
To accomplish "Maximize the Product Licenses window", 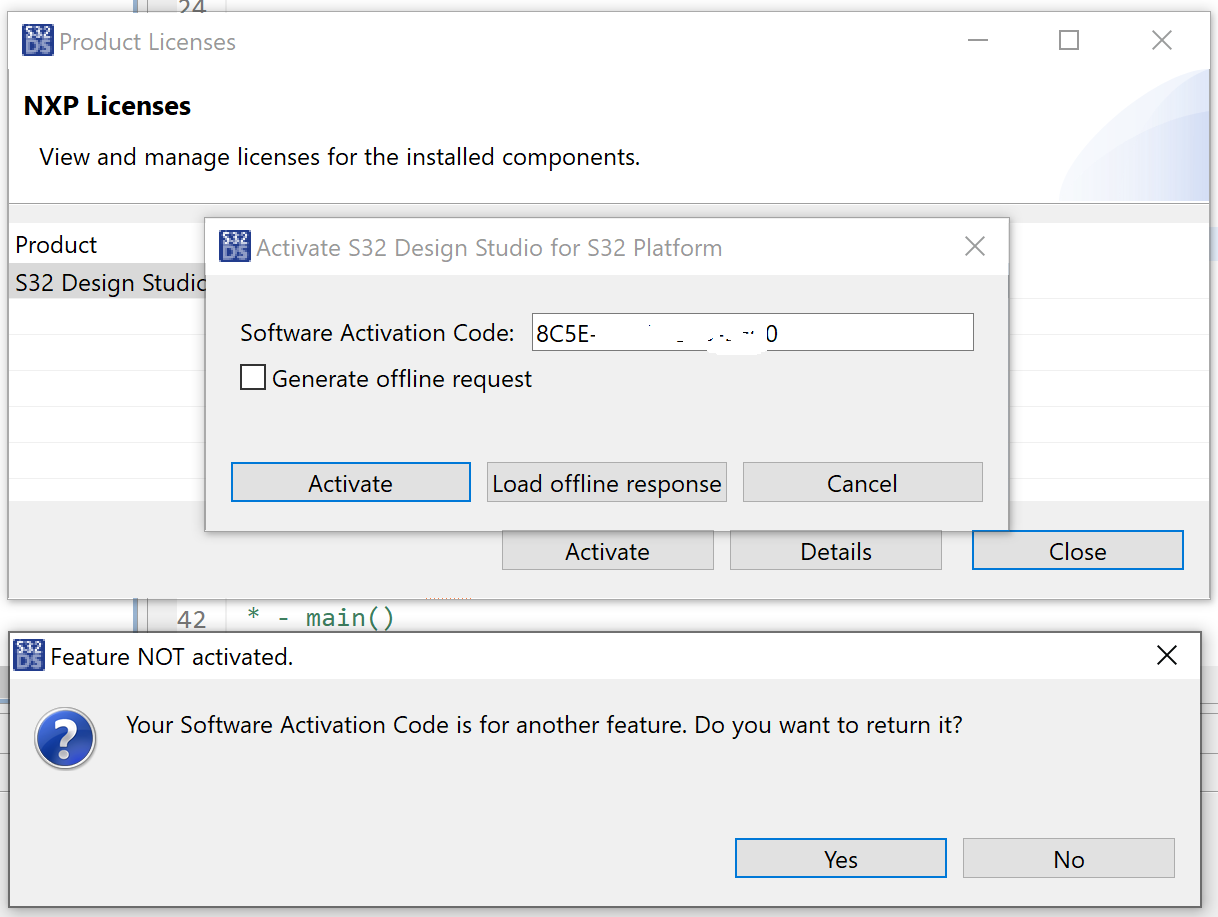I will (x=1069, y=41).
